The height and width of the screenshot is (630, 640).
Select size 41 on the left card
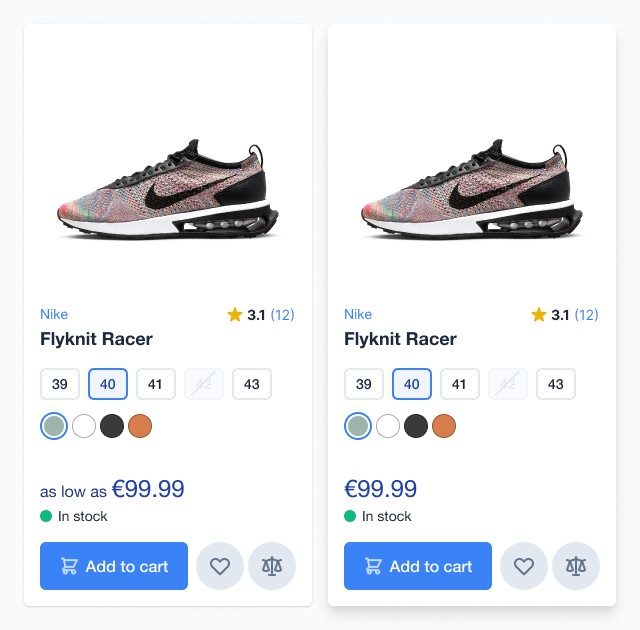pos(156,384)
